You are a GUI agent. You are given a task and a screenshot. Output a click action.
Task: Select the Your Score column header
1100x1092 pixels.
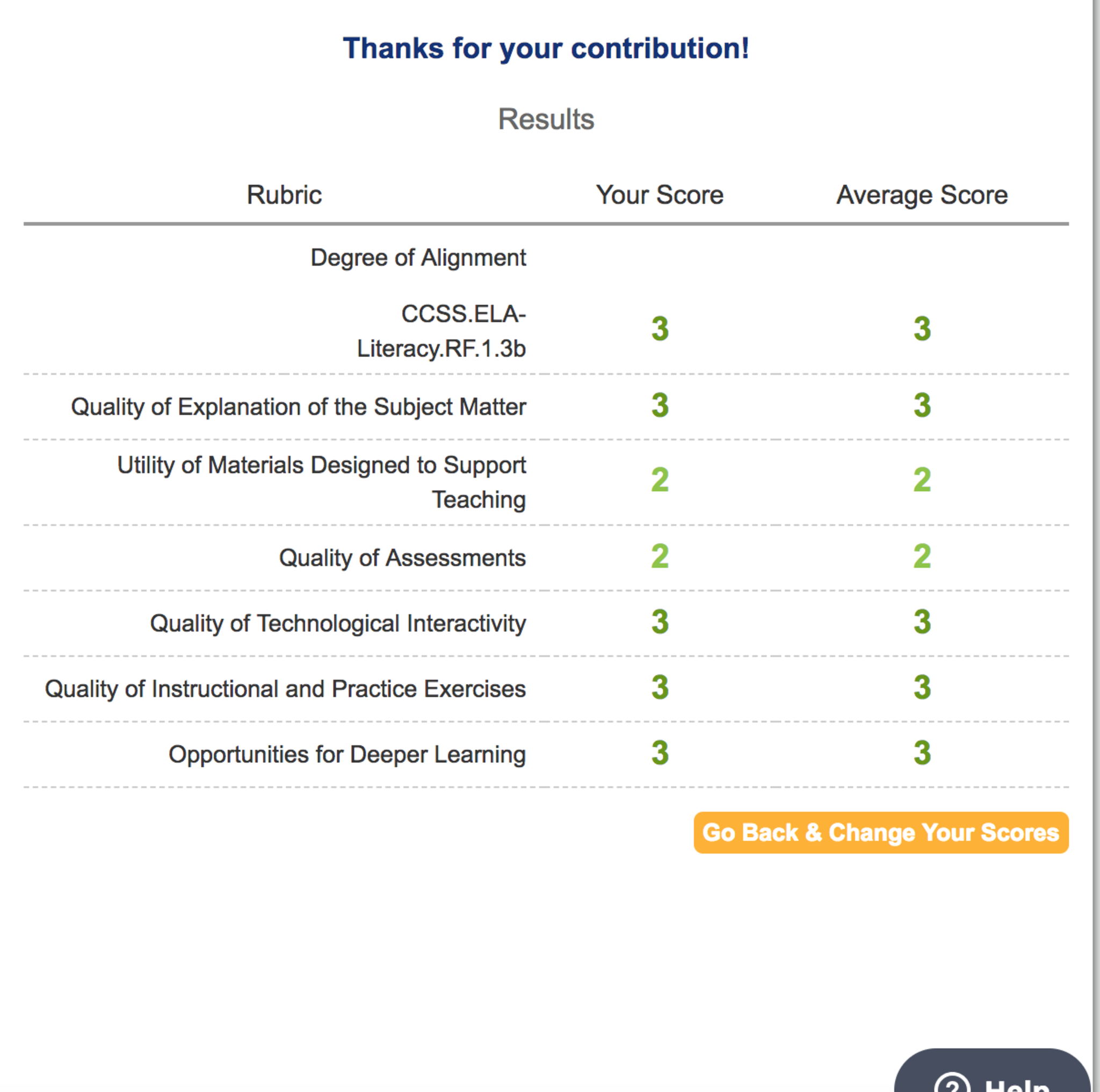(x=660, y=195)
